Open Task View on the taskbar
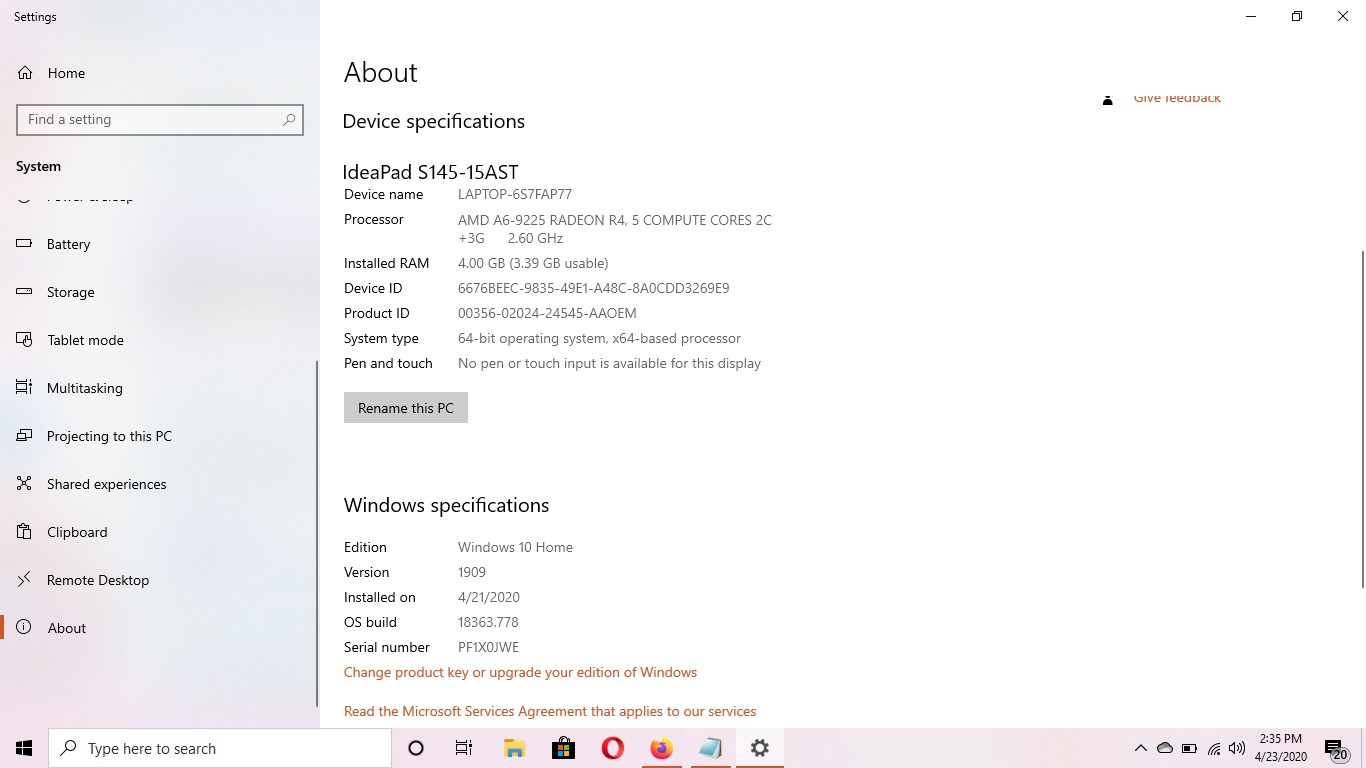The height and width of the screenshot is (768, 1366). pos(464,748)
